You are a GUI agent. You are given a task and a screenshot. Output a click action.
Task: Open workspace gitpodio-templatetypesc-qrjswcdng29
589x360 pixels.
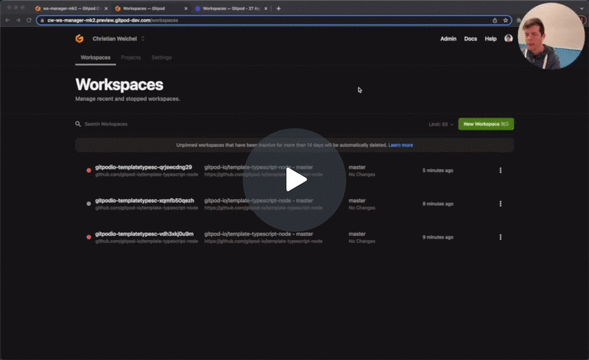(x=143, y=167)
